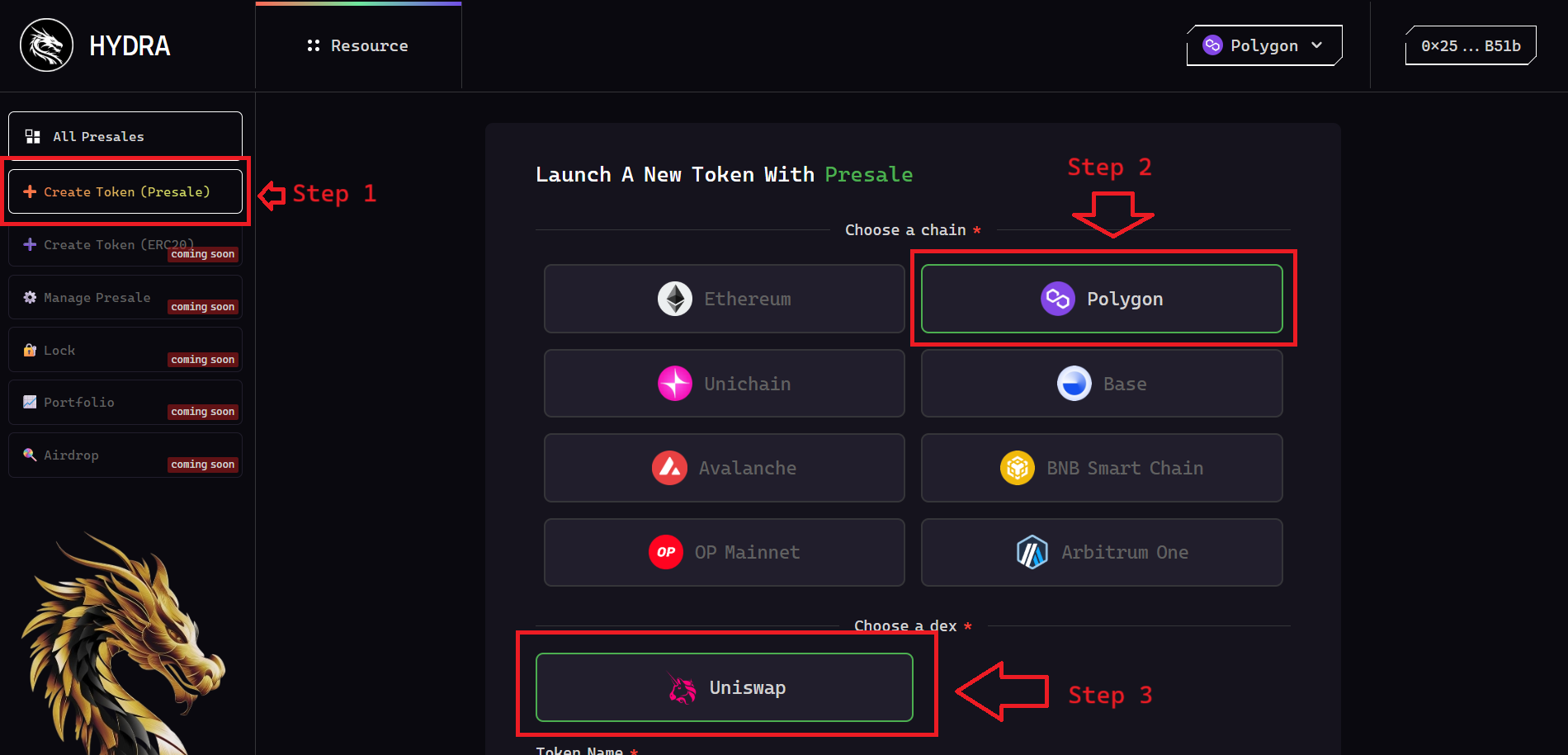
Task: Choose Polygon as the chain option
Action: click(1102, 299)
